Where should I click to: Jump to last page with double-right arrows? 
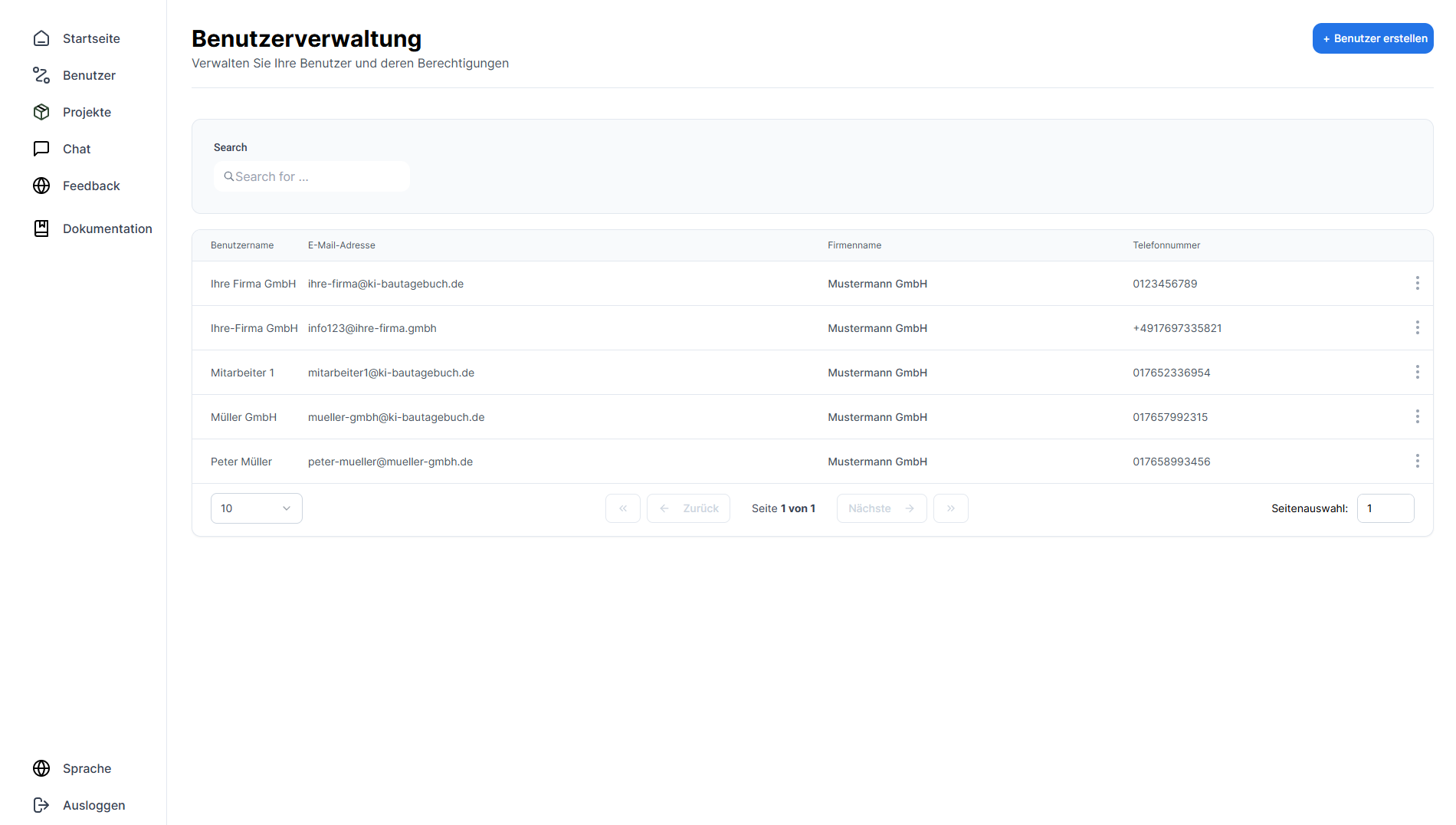point(950,508)
